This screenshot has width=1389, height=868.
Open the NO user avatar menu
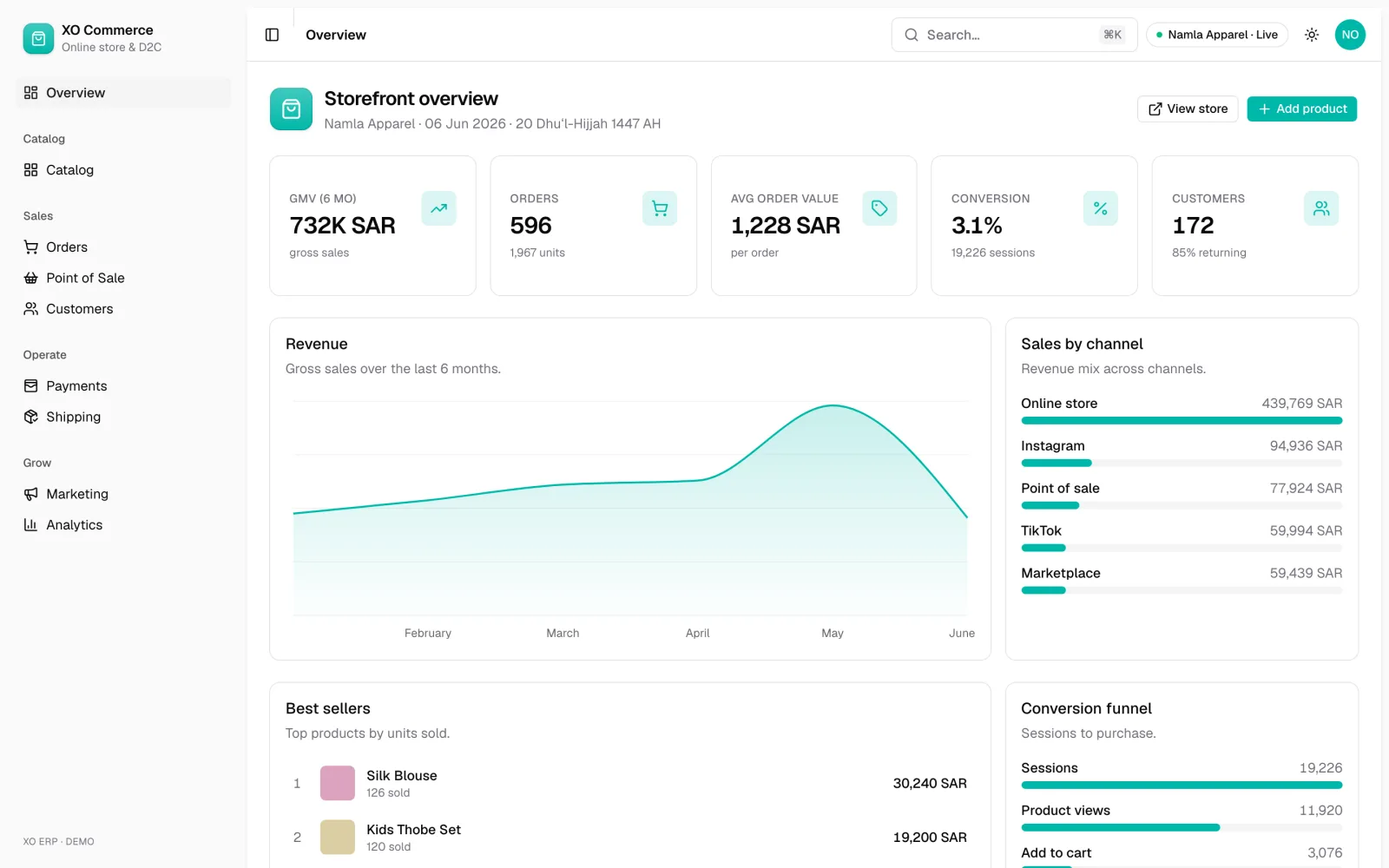click(1350, 35)
